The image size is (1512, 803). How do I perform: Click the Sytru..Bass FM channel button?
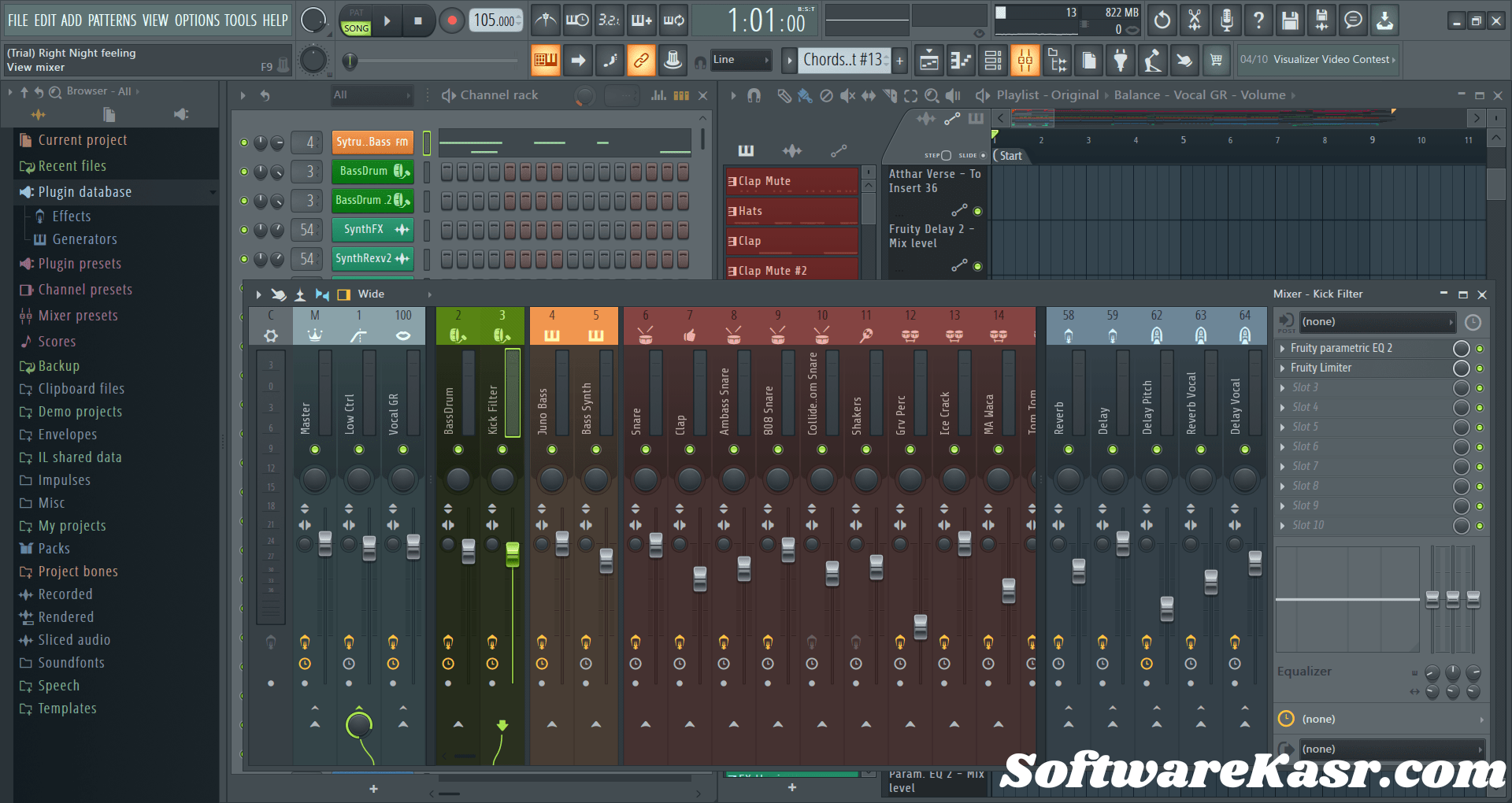click(x=372, y=142)
